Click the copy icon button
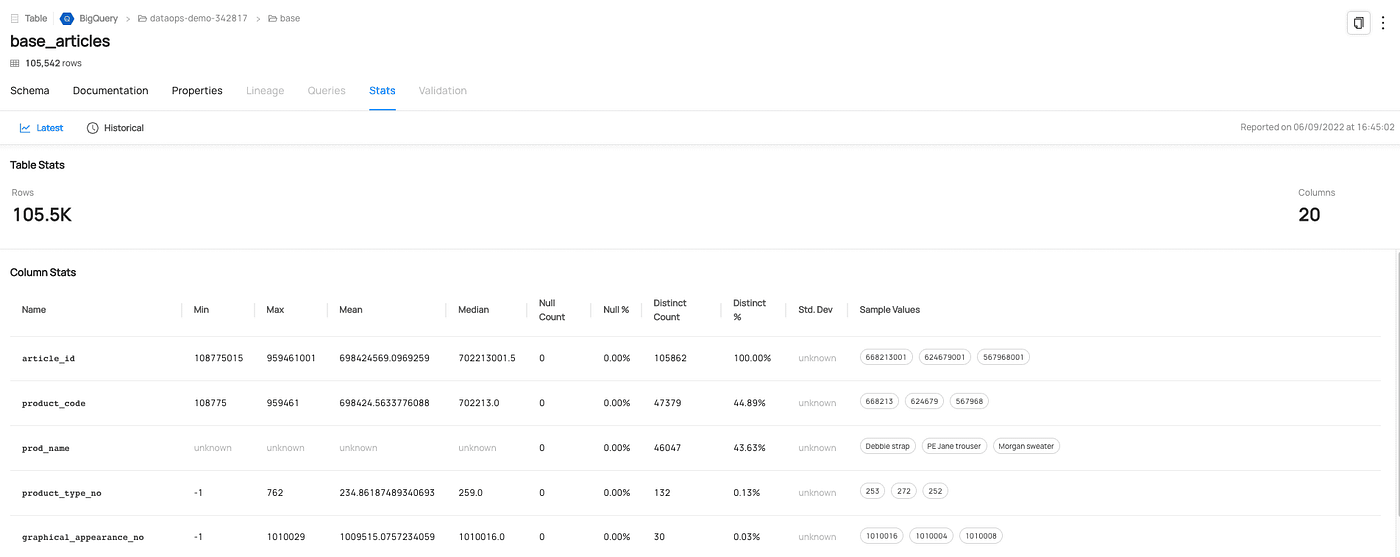Viewport: 1400px width, 557px height. point(1358,22)
